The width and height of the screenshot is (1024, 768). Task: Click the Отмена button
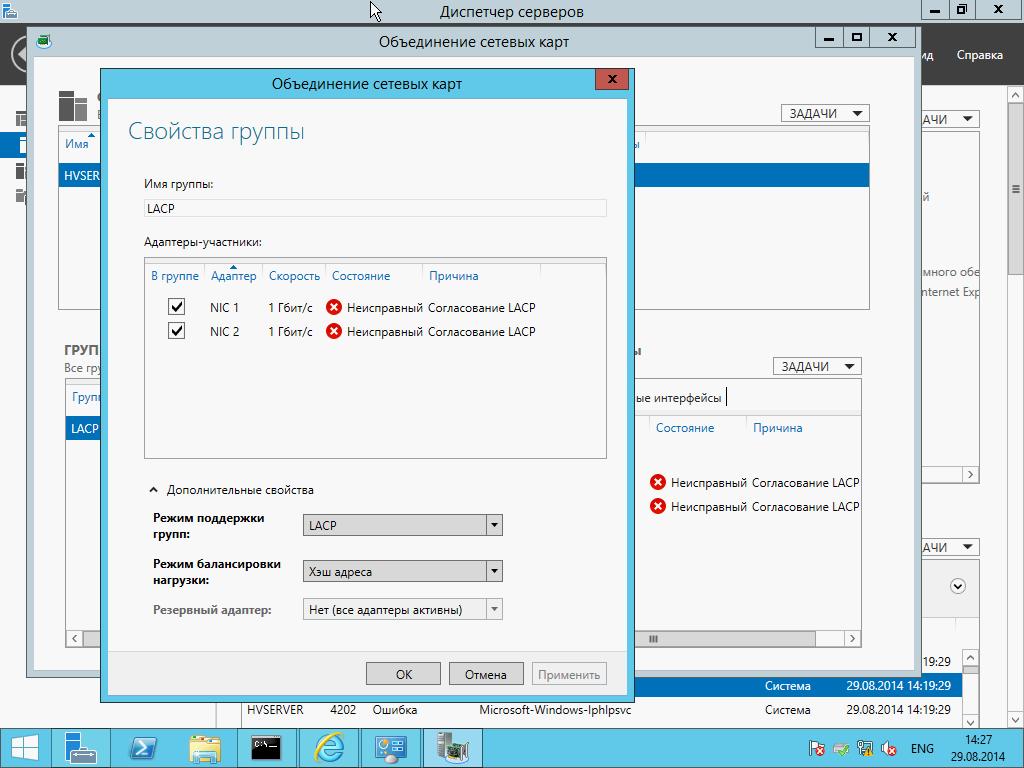click(486, 674)
